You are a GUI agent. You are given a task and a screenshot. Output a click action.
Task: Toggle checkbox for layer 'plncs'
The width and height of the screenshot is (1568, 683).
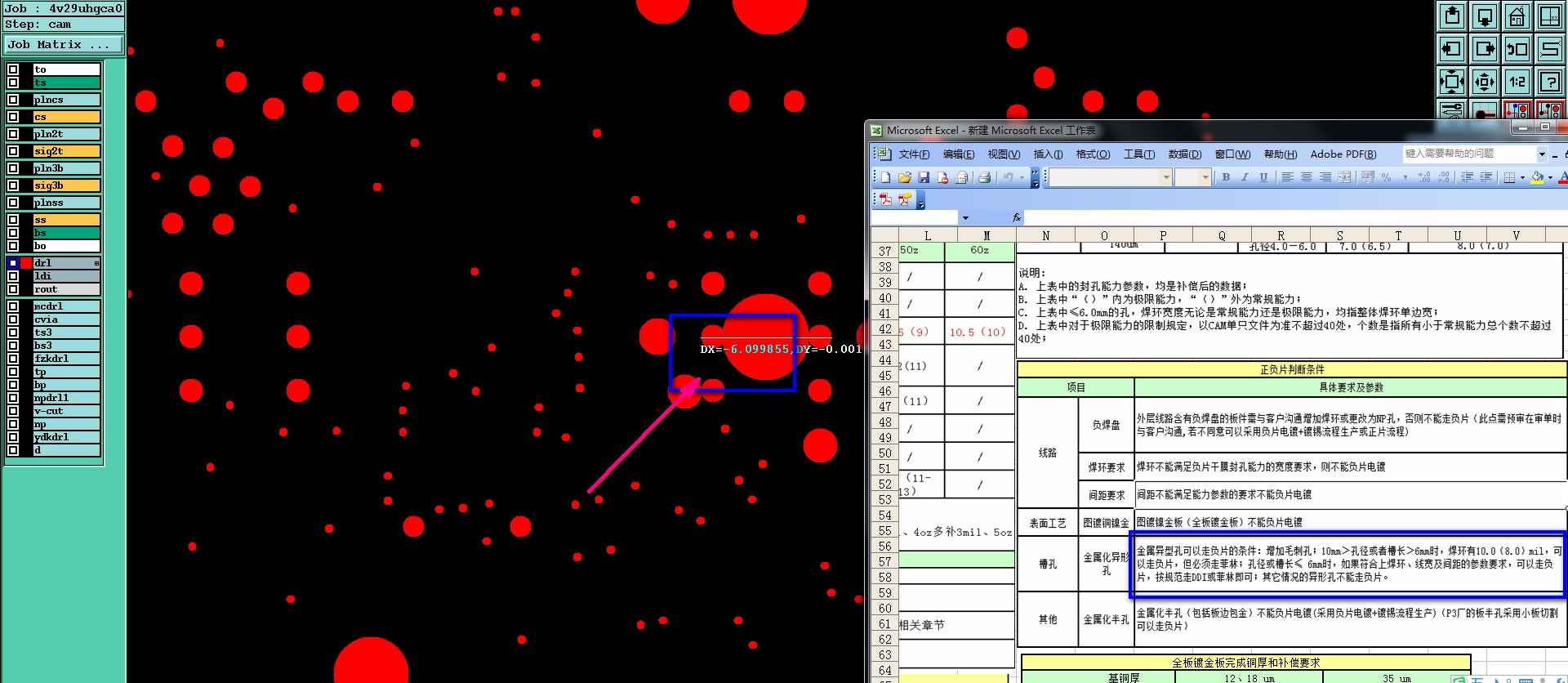coord(13,100)
